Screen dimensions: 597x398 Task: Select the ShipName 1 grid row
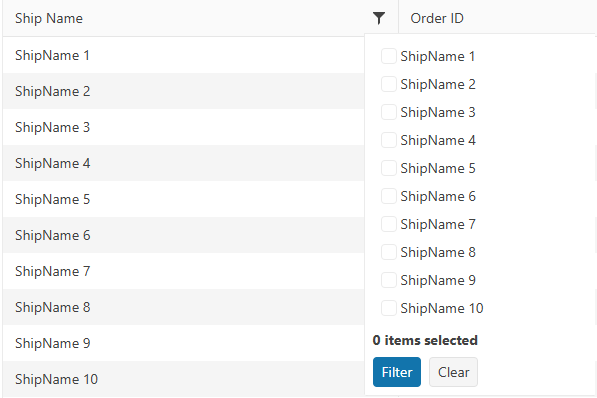(x=184, y=55)
